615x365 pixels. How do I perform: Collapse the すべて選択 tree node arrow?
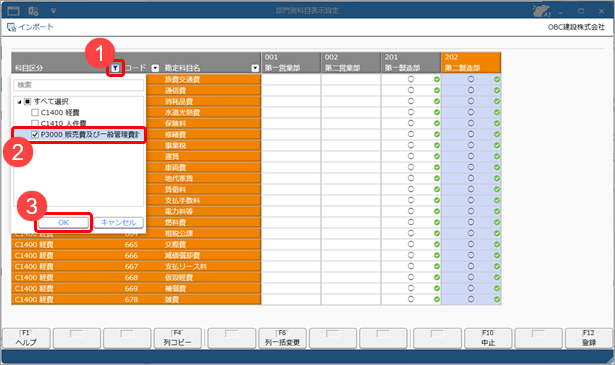click(19, 102)
